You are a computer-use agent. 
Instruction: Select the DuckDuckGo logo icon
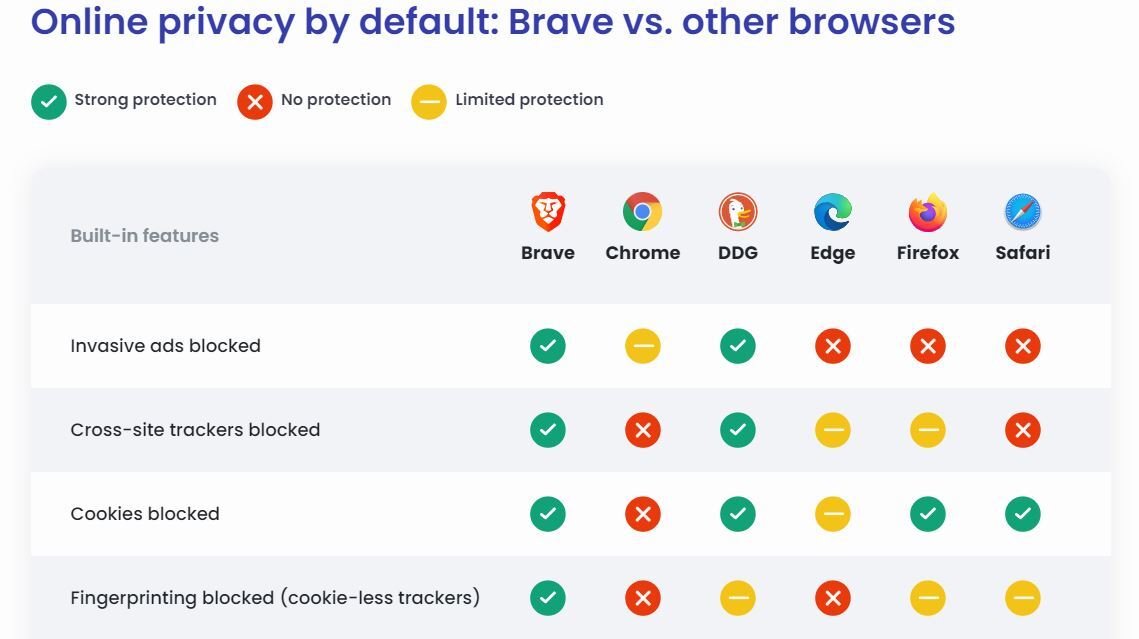point(738,213)
